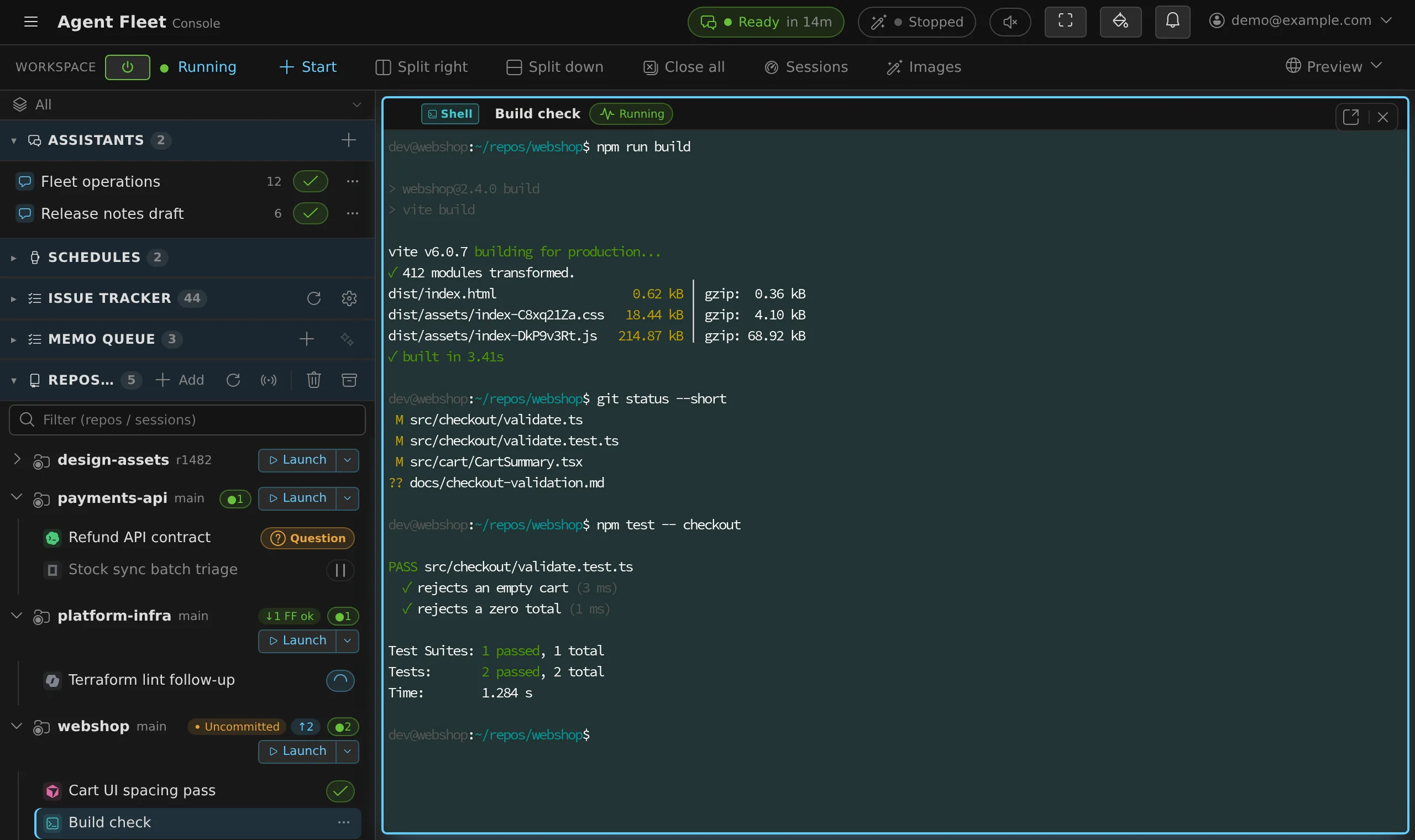
Task: Open launch options dropdown for platform-infra
Action: pyautogui.click(x=348, y=641)
